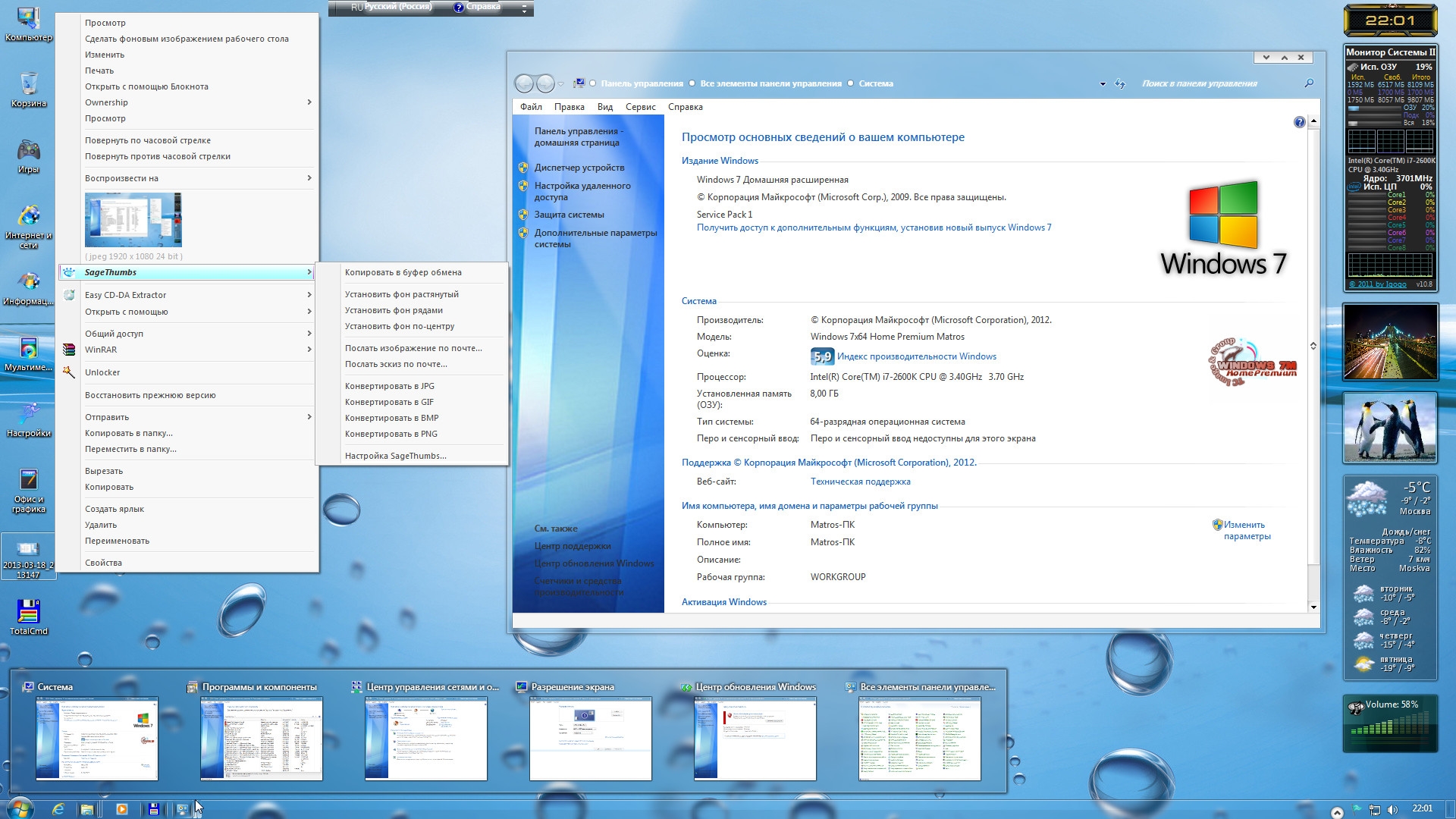Screen dimensions: 1456x819
Task: Open Индекс производительности Windows link
Action: coord(917,356)
